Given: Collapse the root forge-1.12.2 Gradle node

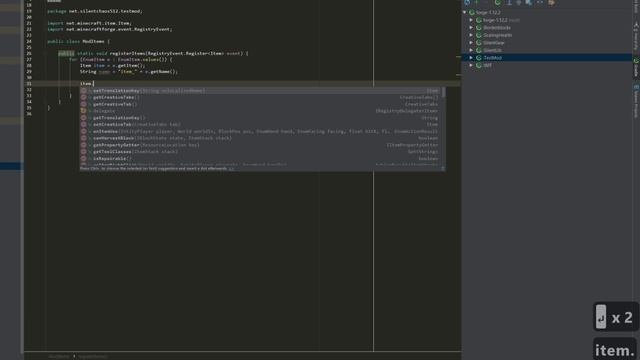Looking at the screenshot, I should pyautogui.click(x=464, y=12).
